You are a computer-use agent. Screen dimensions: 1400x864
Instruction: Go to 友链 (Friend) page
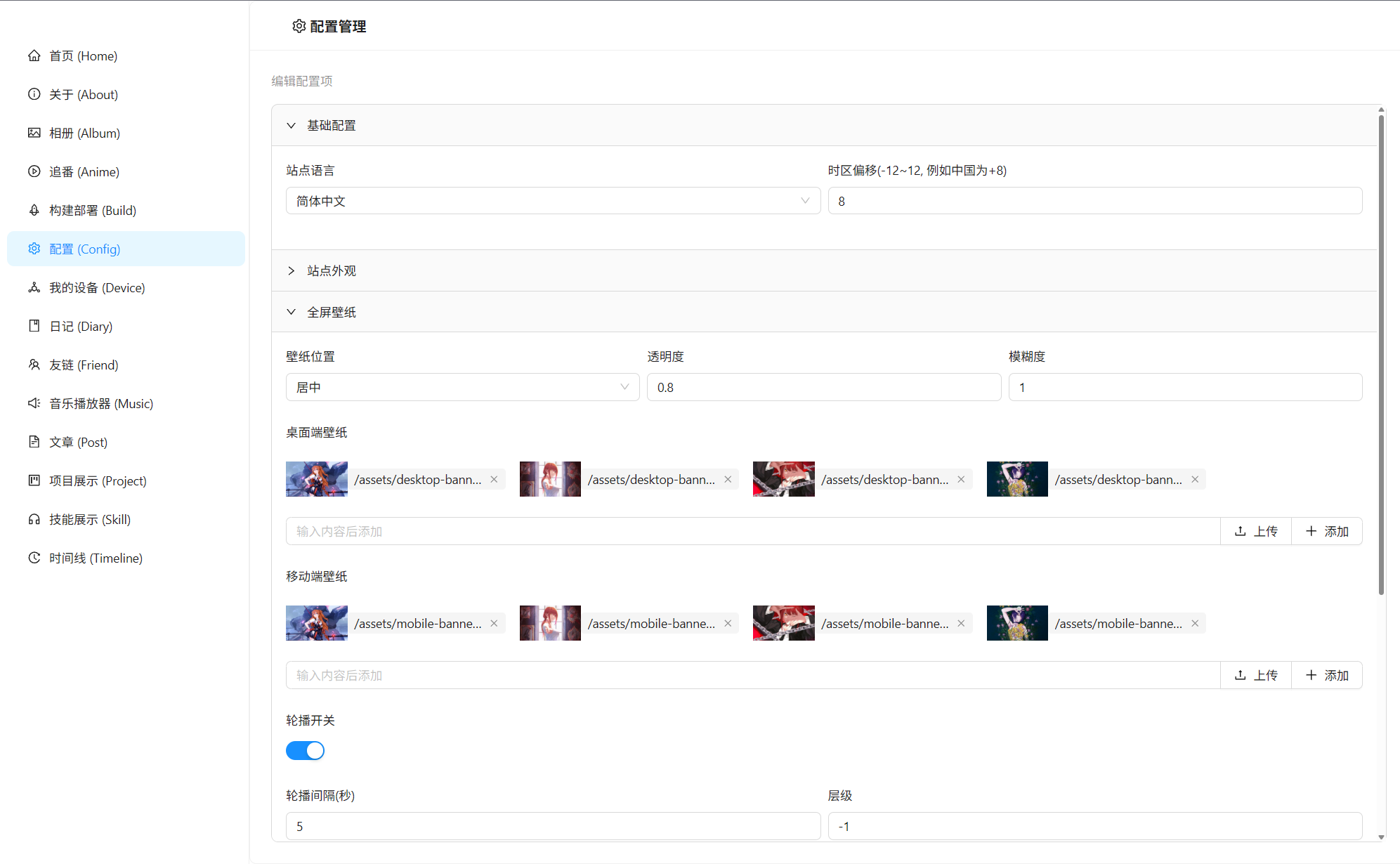(126, 365)
